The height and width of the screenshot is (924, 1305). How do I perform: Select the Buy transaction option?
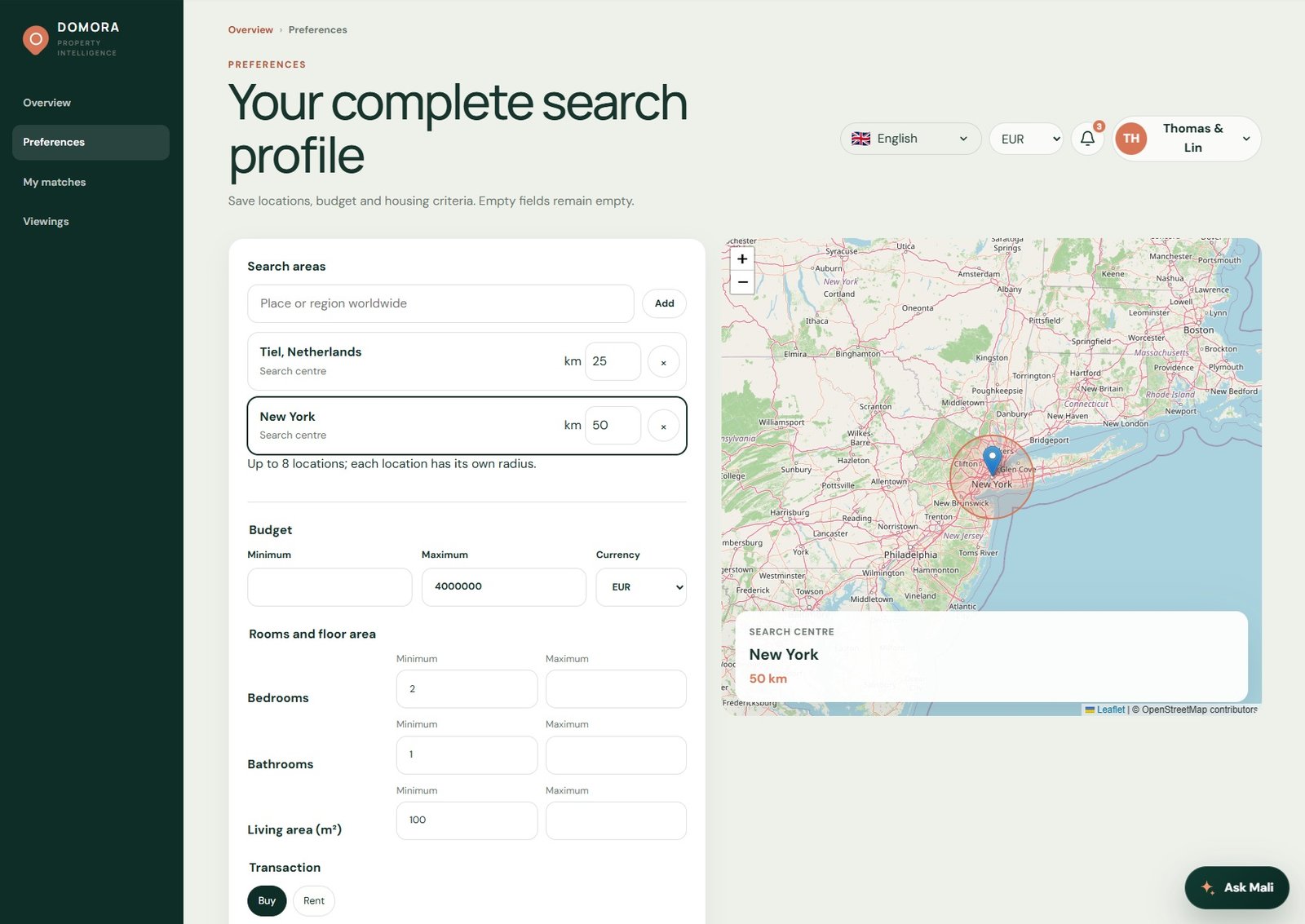[267, 900]
